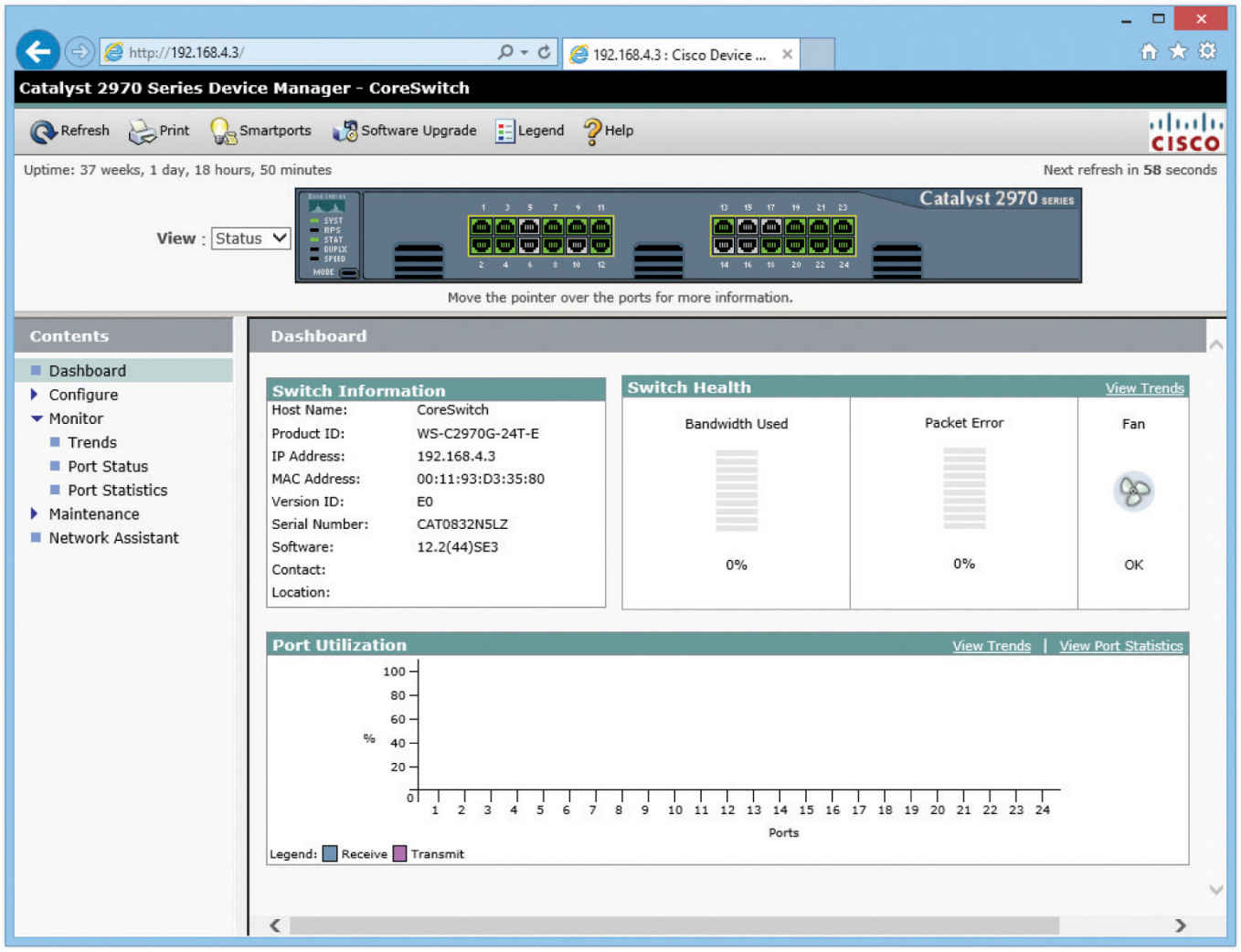Screen dimensions: 1241x952
Task: Close the 192.168.4.3 Cisco Device tab
Action: [787, 54]
